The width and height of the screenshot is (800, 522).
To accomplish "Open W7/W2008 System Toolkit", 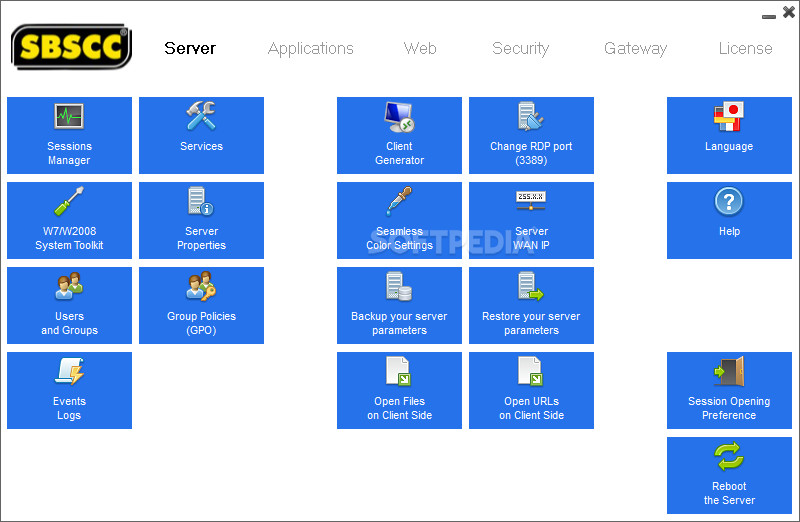I will [x=69, y=220].
